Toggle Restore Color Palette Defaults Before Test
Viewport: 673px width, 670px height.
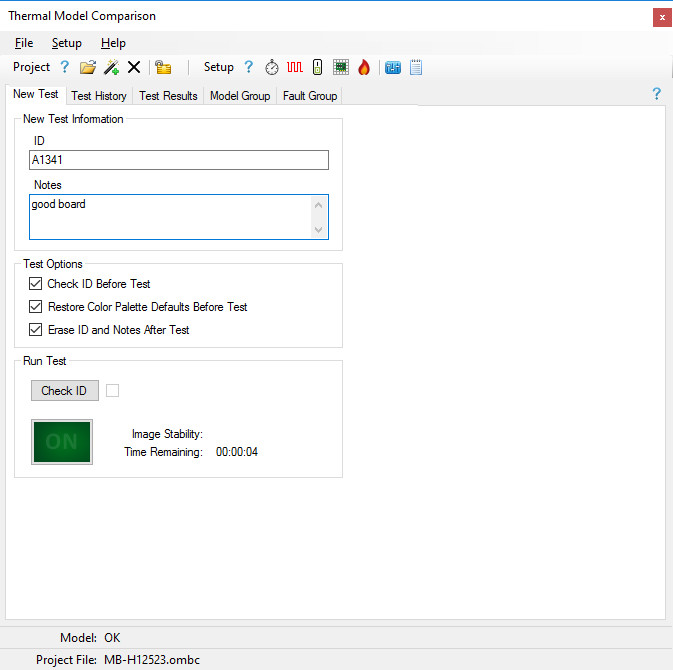(x=37, y=307)
